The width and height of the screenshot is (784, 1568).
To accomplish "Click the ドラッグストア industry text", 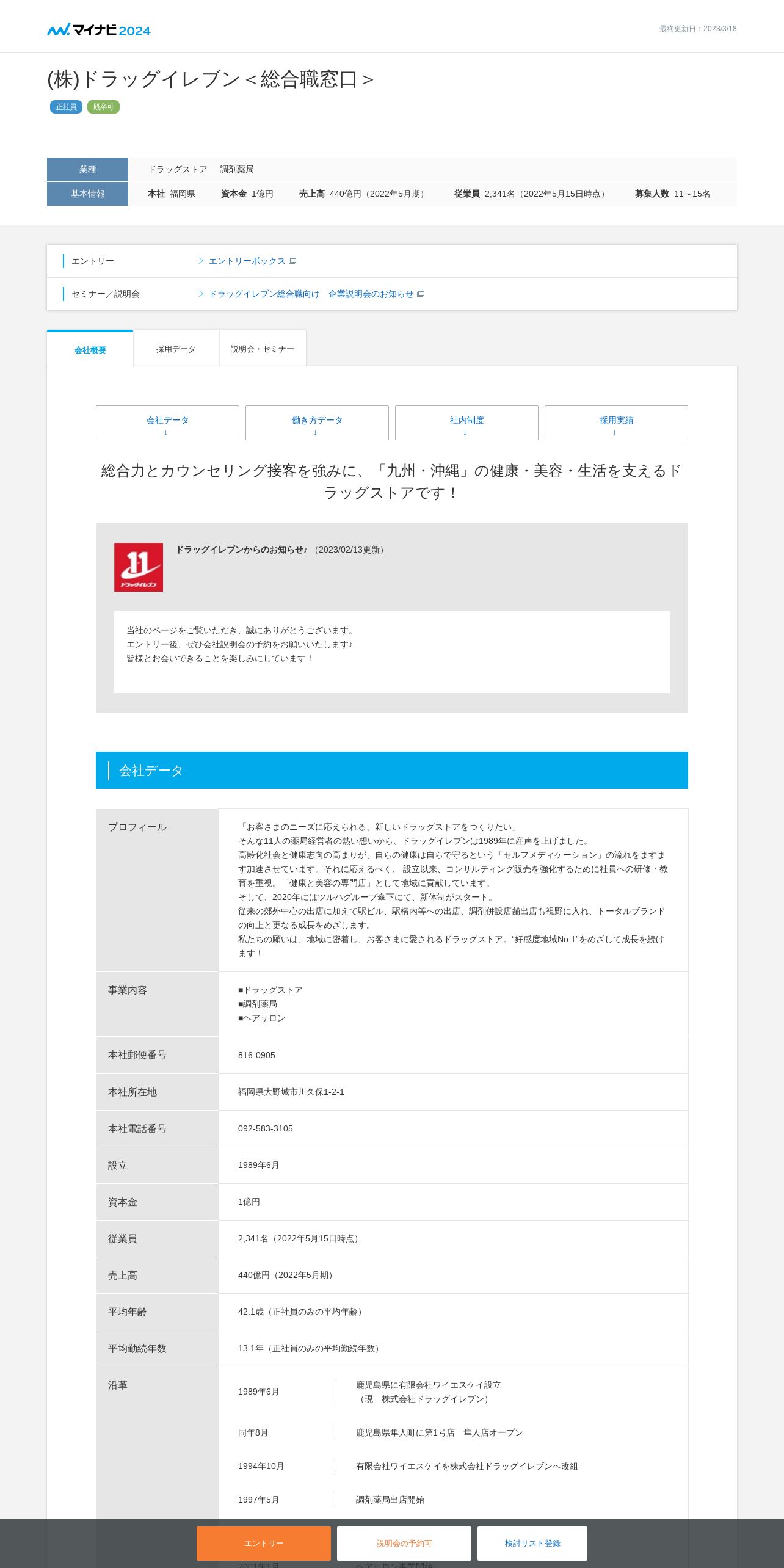I will tap(178, 169).
